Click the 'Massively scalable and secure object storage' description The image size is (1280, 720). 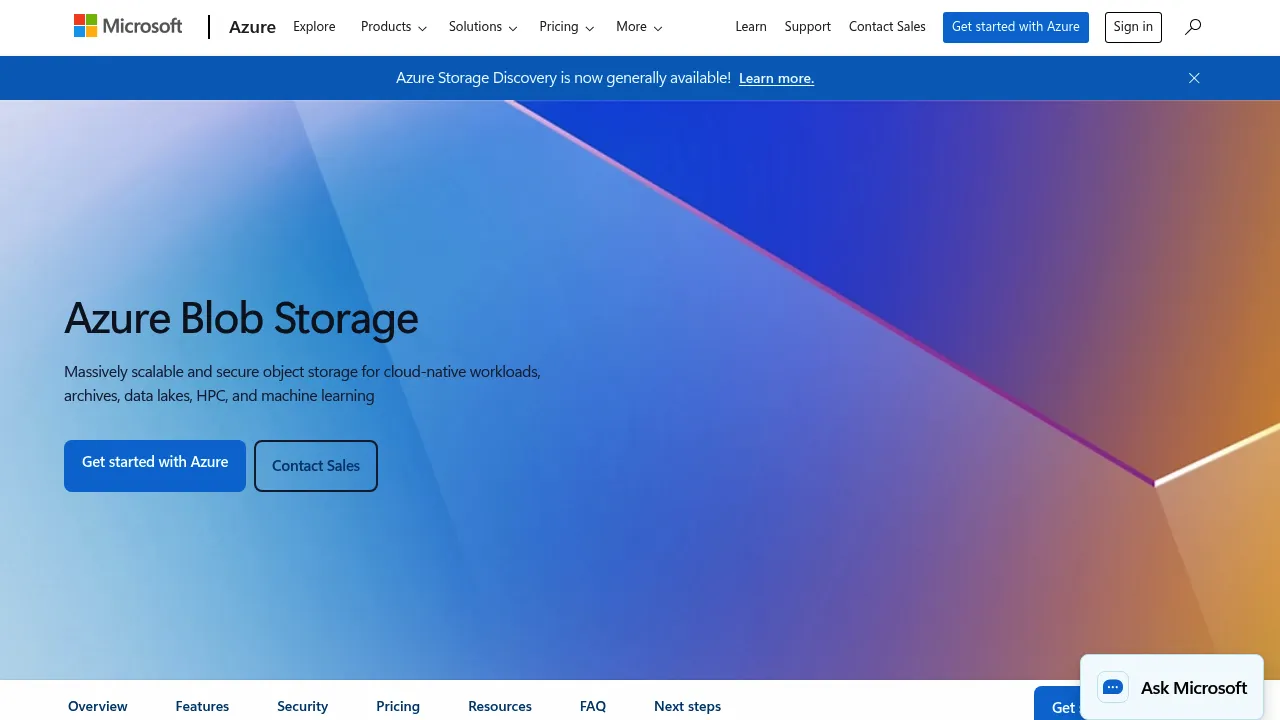(x=302, y=384)
